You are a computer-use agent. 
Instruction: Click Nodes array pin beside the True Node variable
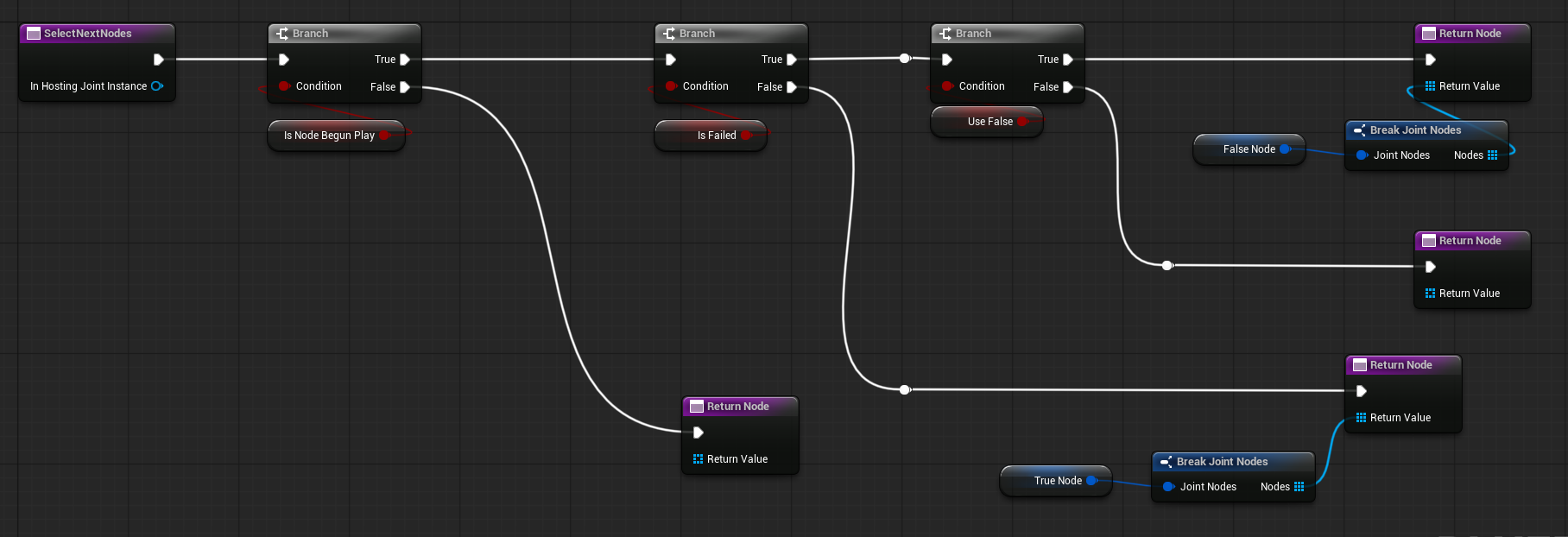coord(1299,487)
